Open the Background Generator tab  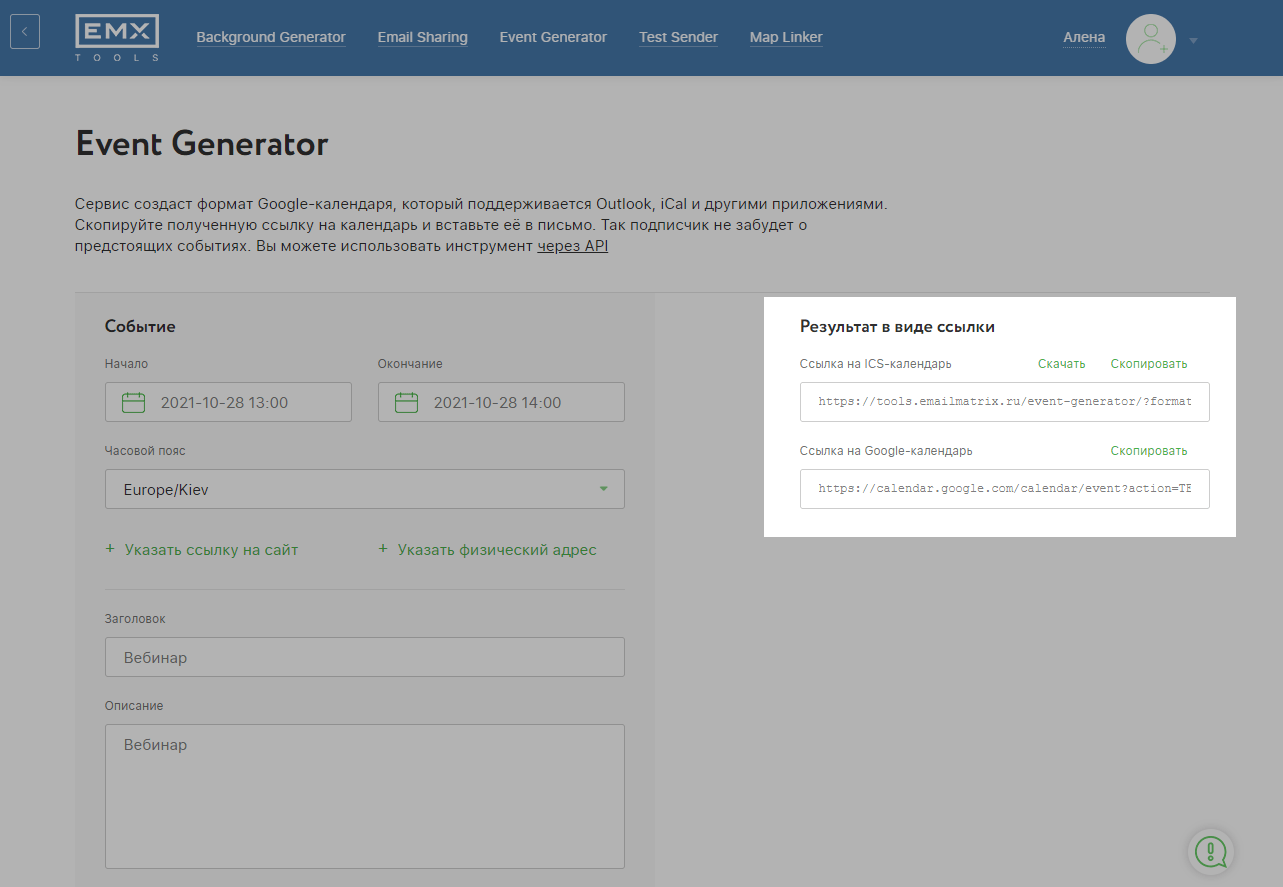tap(271, 37)
